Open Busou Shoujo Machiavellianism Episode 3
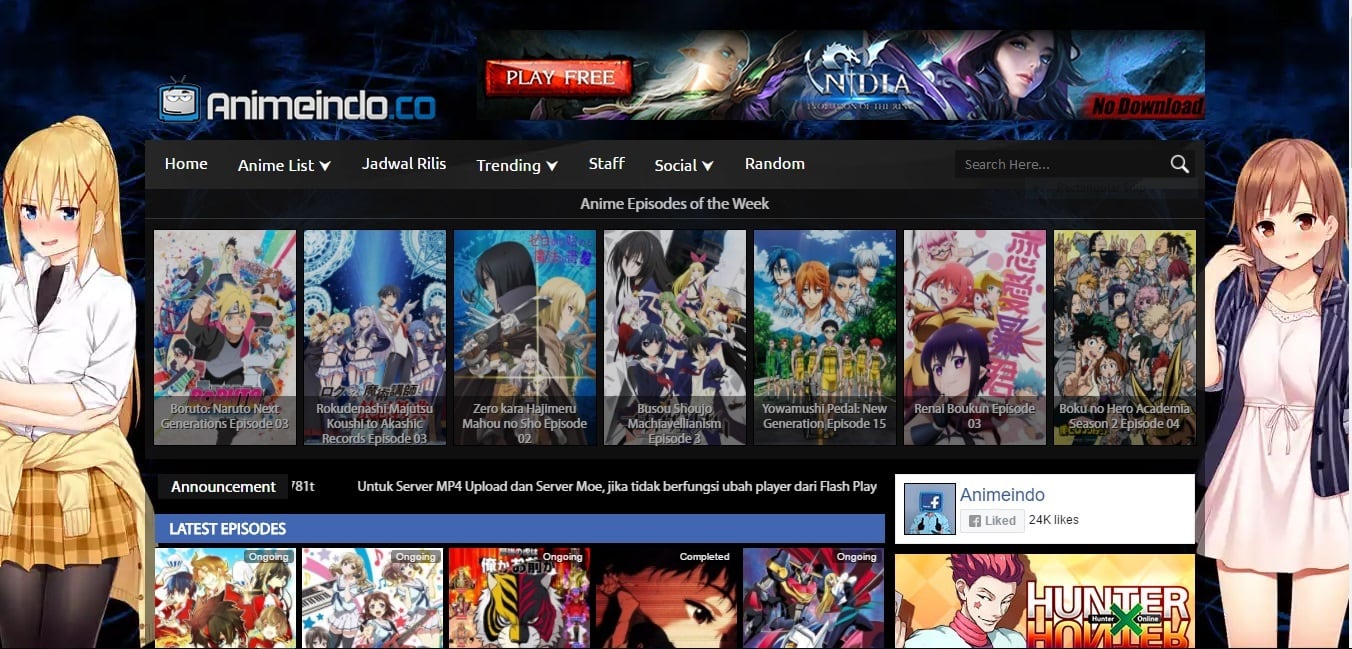Screen dimensions: 1352x649 (x=675, y=338)
